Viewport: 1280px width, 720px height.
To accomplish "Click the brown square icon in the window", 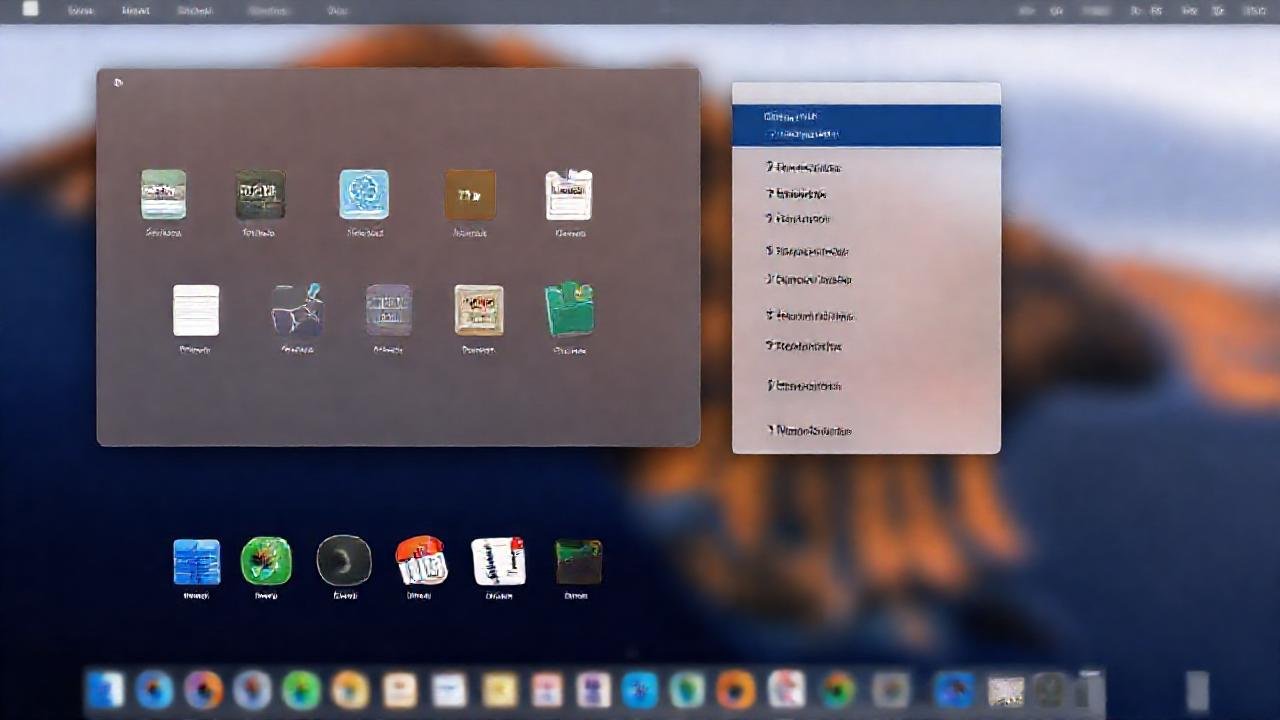I will pyautogui.click(x=468, y=195).
